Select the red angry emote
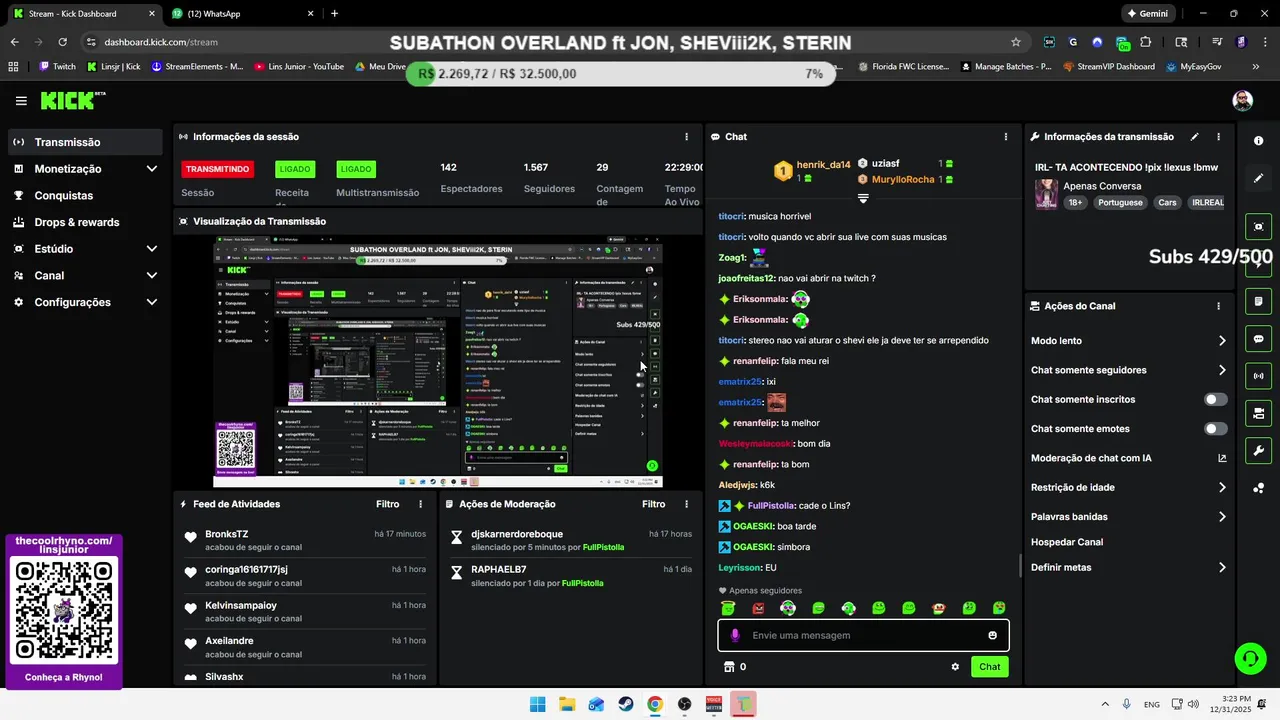This screenshot has width=1280, height=720. (758, 608)
